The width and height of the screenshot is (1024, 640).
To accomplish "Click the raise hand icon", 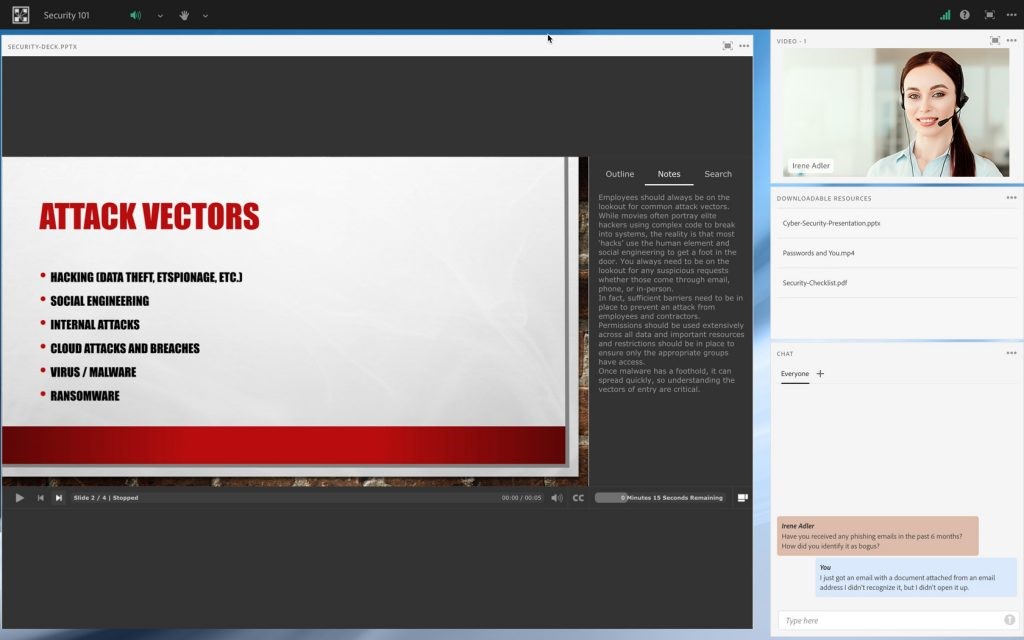I will pos(184,15).
